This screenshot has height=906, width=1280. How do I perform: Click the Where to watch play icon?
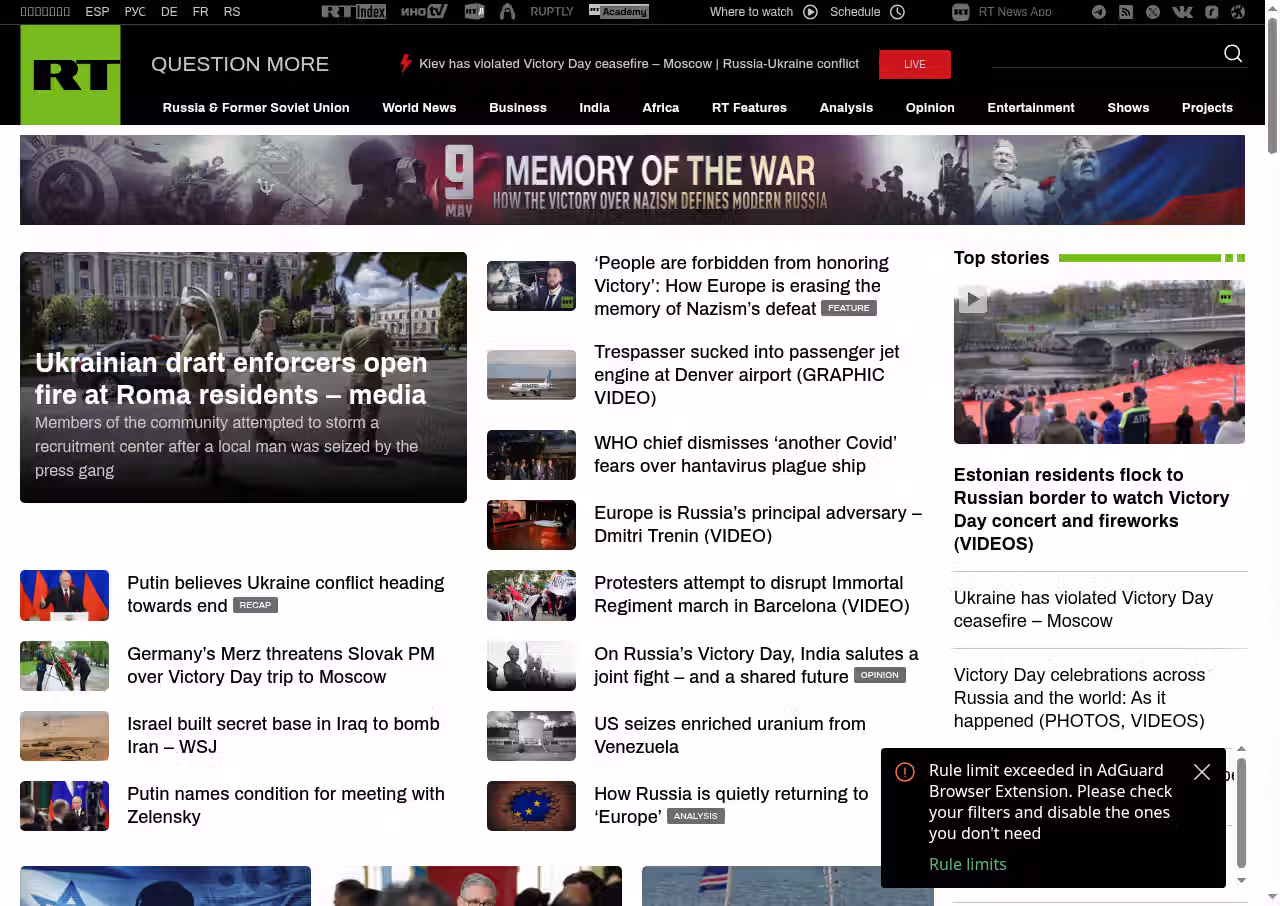(x=810, y=12)
